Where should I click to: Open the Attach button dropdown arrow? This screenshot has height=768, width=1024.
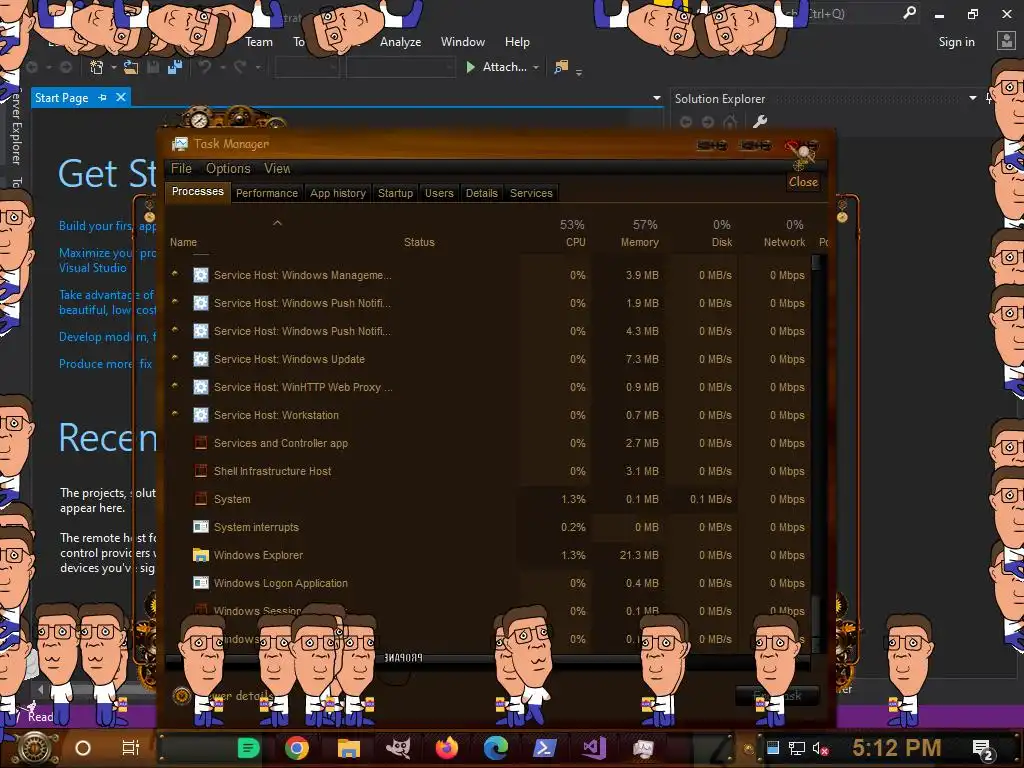(x=536, y=67)
